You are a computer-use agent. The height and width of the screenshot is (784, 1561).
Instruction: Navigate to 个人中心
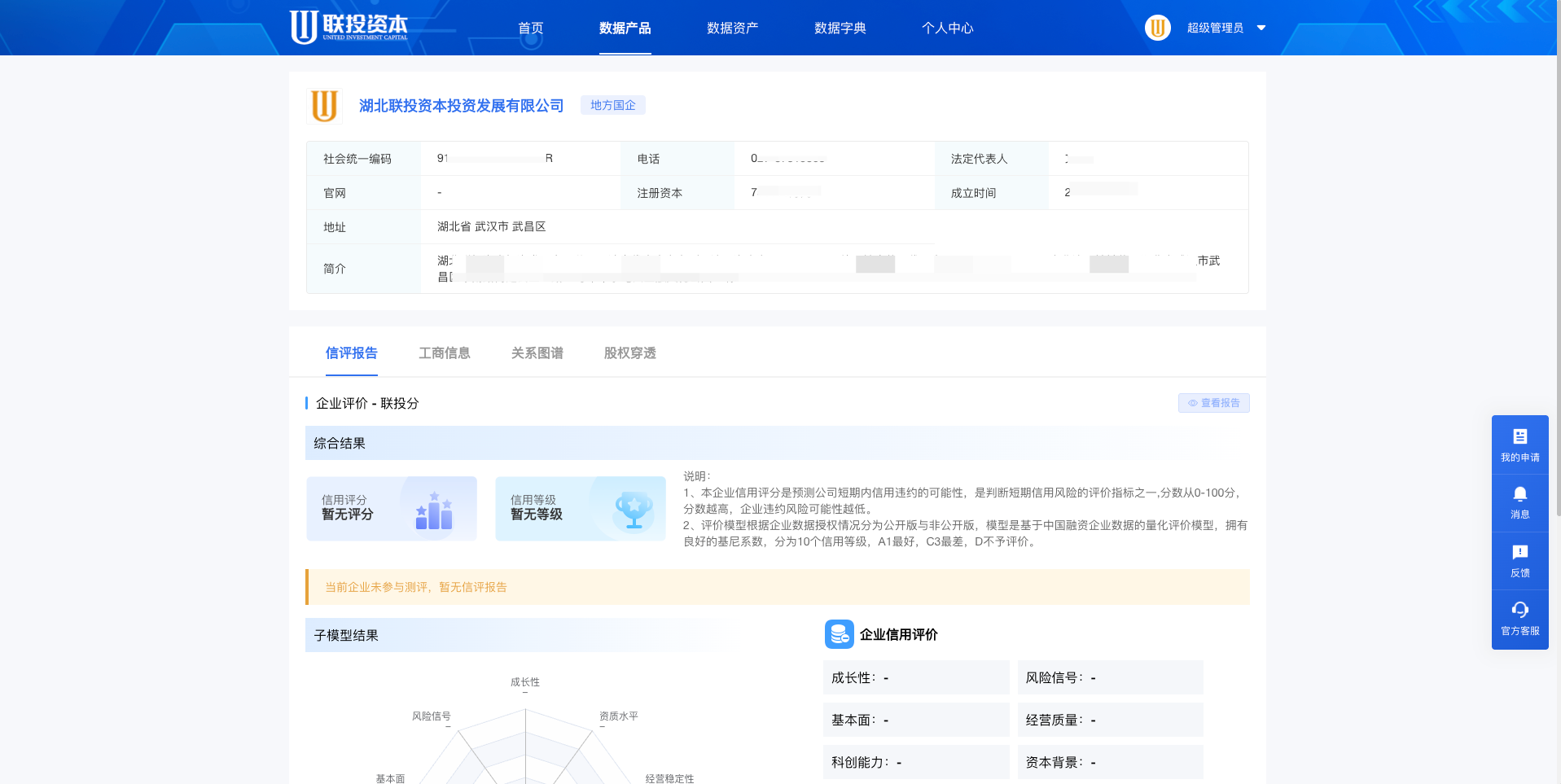[948, 28]
